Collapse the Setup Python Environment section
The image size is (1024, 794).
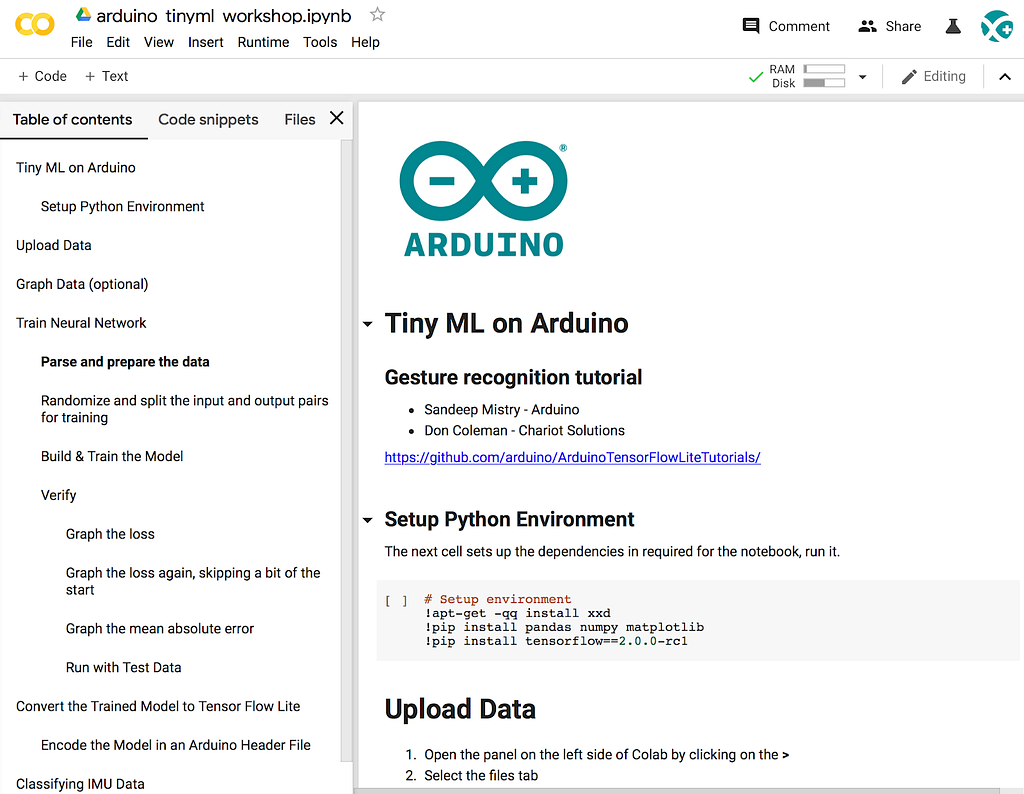click(x=368, y=520)
